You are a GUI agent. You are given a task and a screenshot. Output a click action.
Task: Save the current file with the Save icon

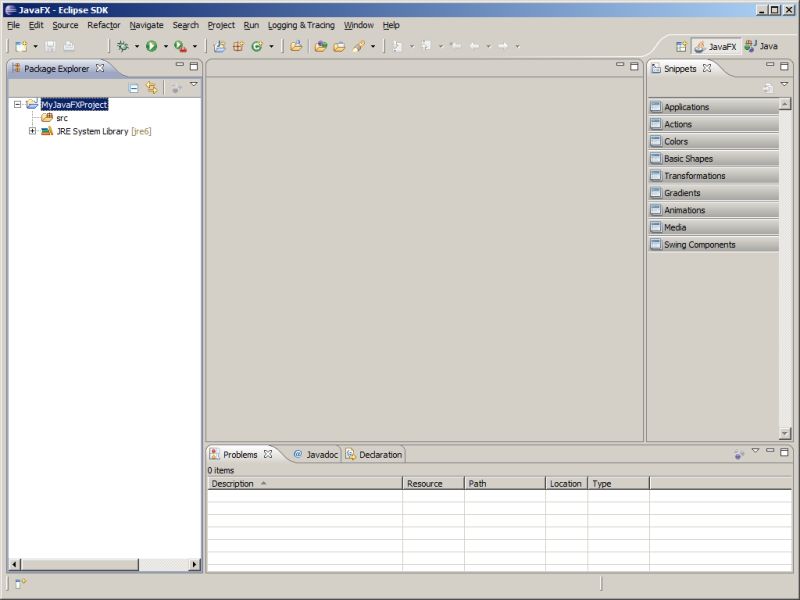[50, 45]
